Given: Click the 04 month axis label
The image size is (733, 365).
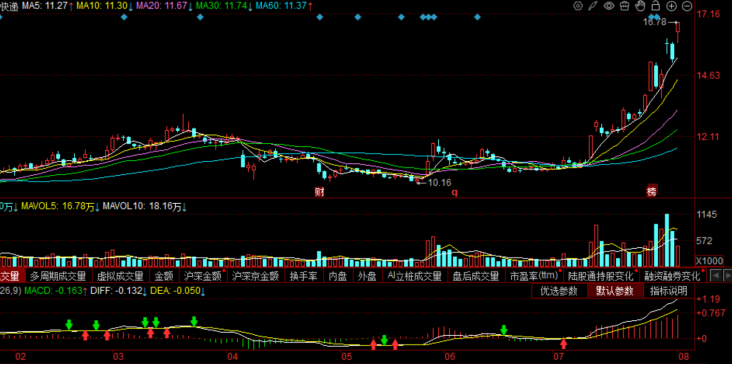Looking at the screenshot, I should [232, 357].
